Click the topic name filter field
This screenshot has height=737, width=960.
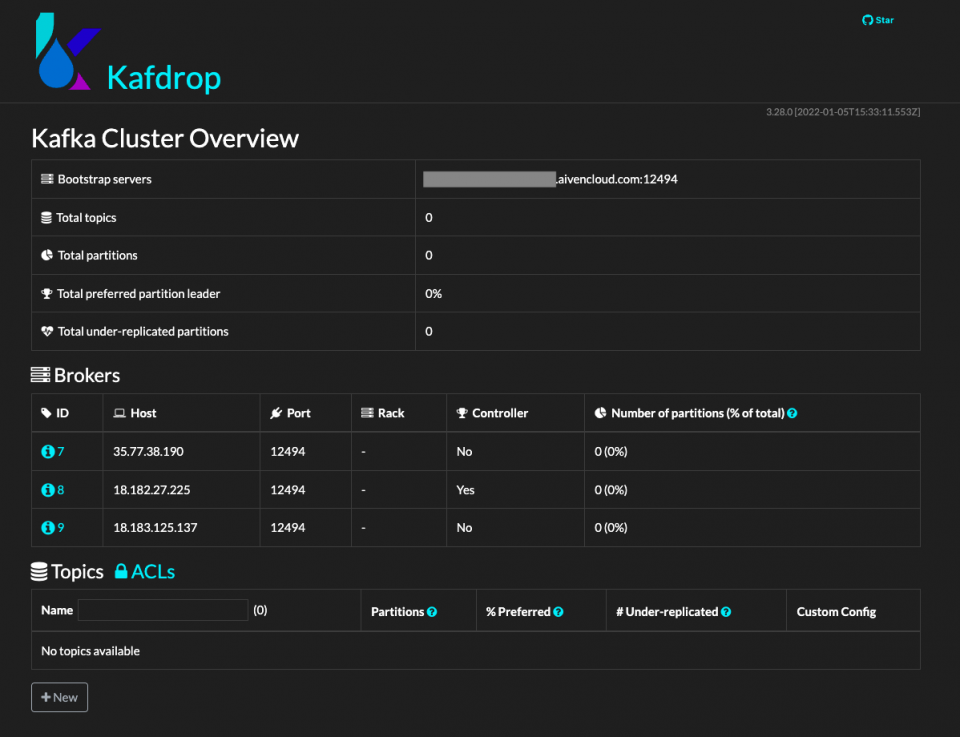[x=162, y=610]
